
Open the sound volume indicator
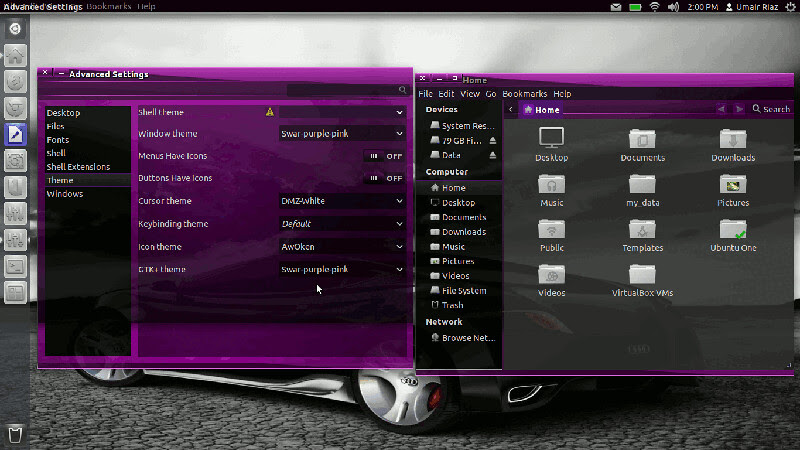673,7
